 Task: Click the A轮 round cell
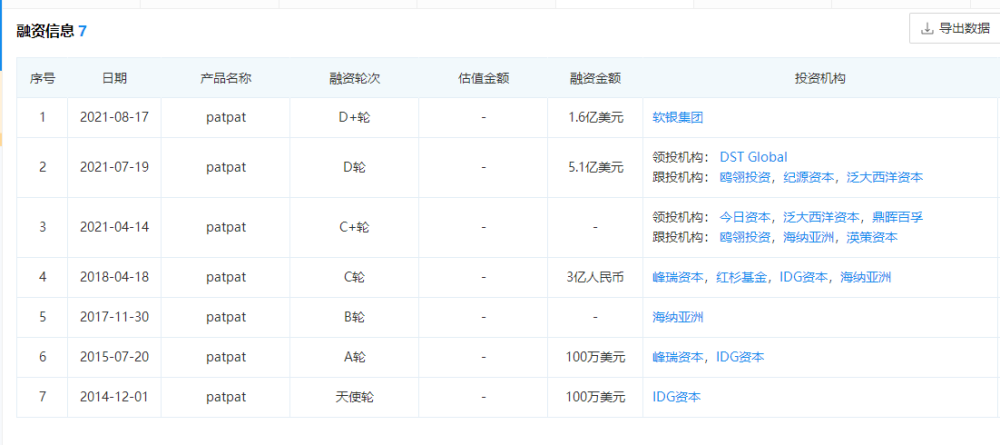(x=355, y=357)
